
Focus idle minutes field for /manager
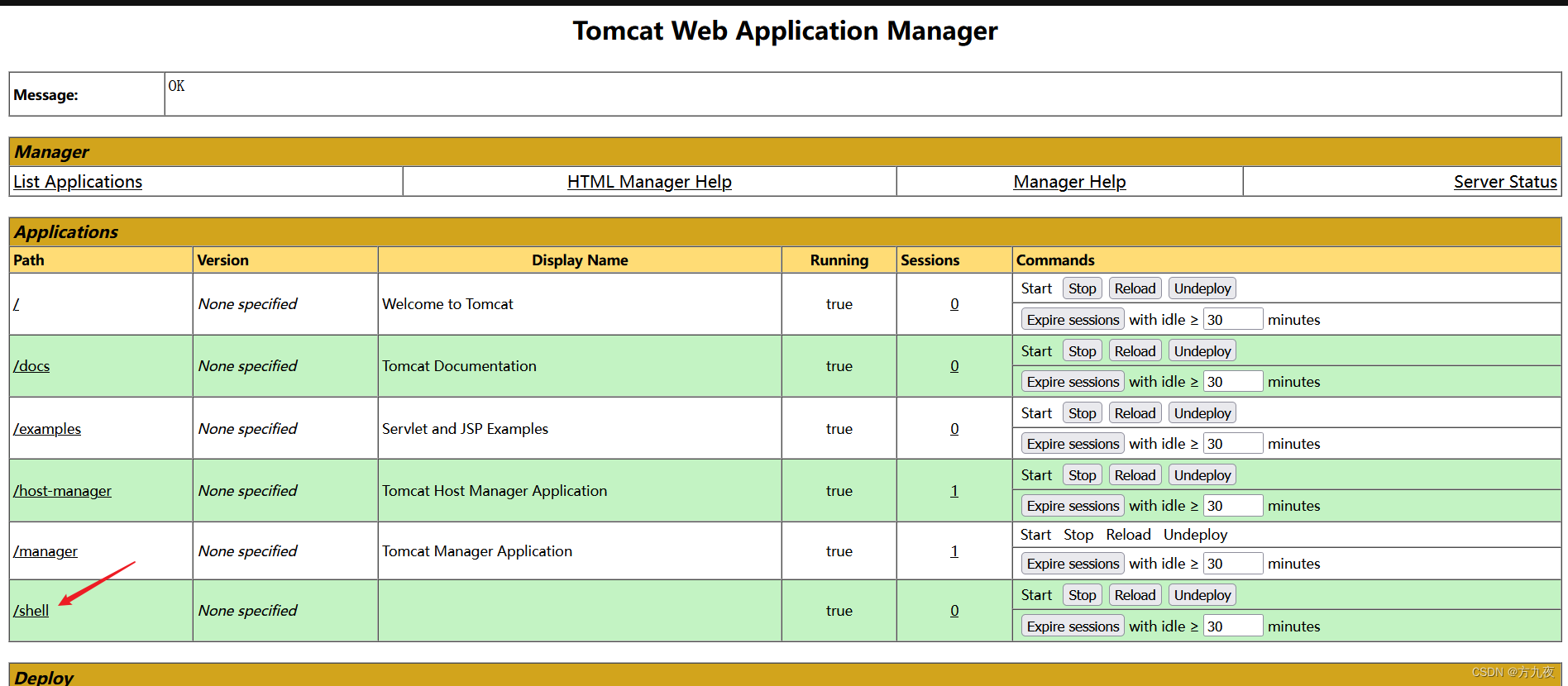1233,564
